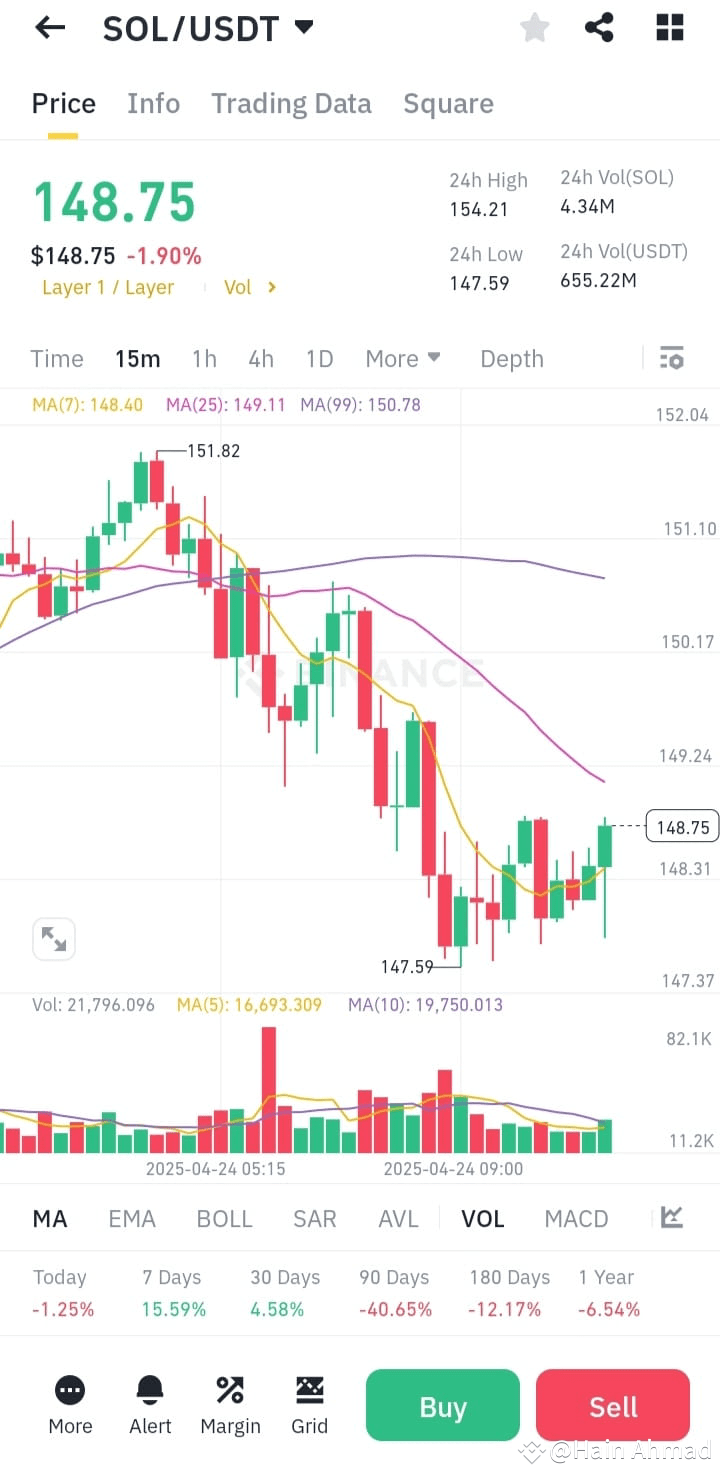This screenshot has width=720, height=1473.
Task: Enable the SAR indicator
Action: (x=314, y=1218)
